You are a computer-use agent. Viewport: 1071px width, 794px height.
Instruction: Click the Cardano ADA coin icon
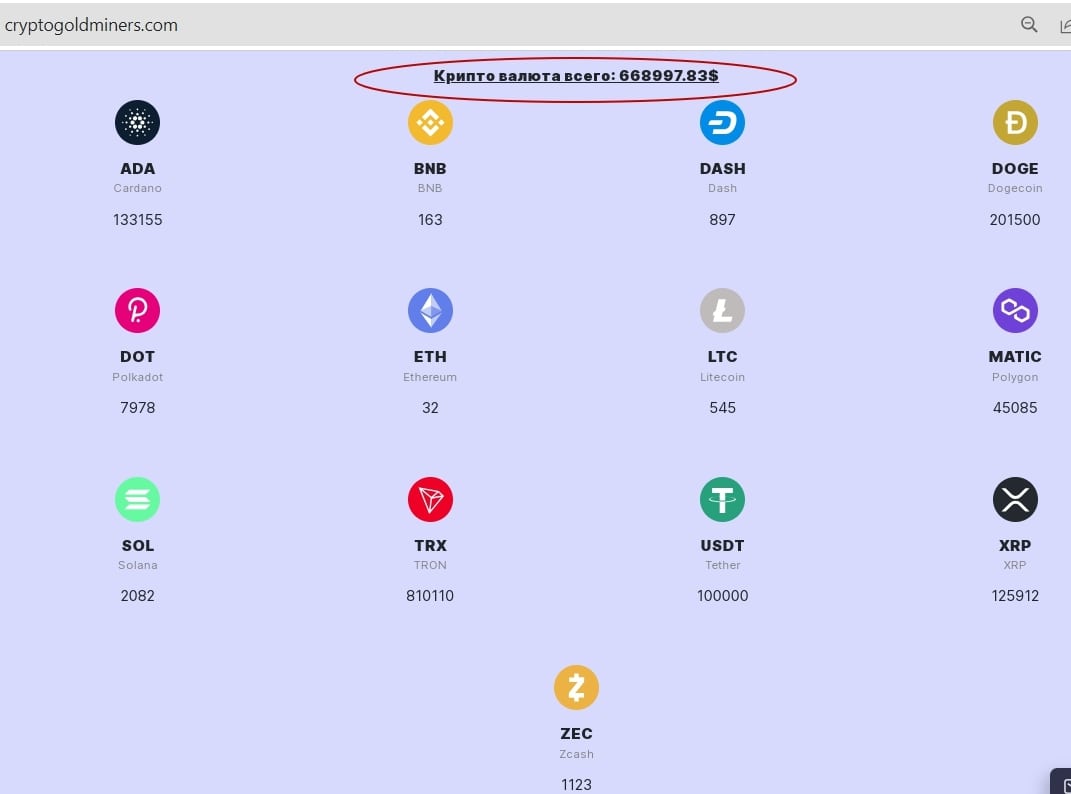[137, 122]
